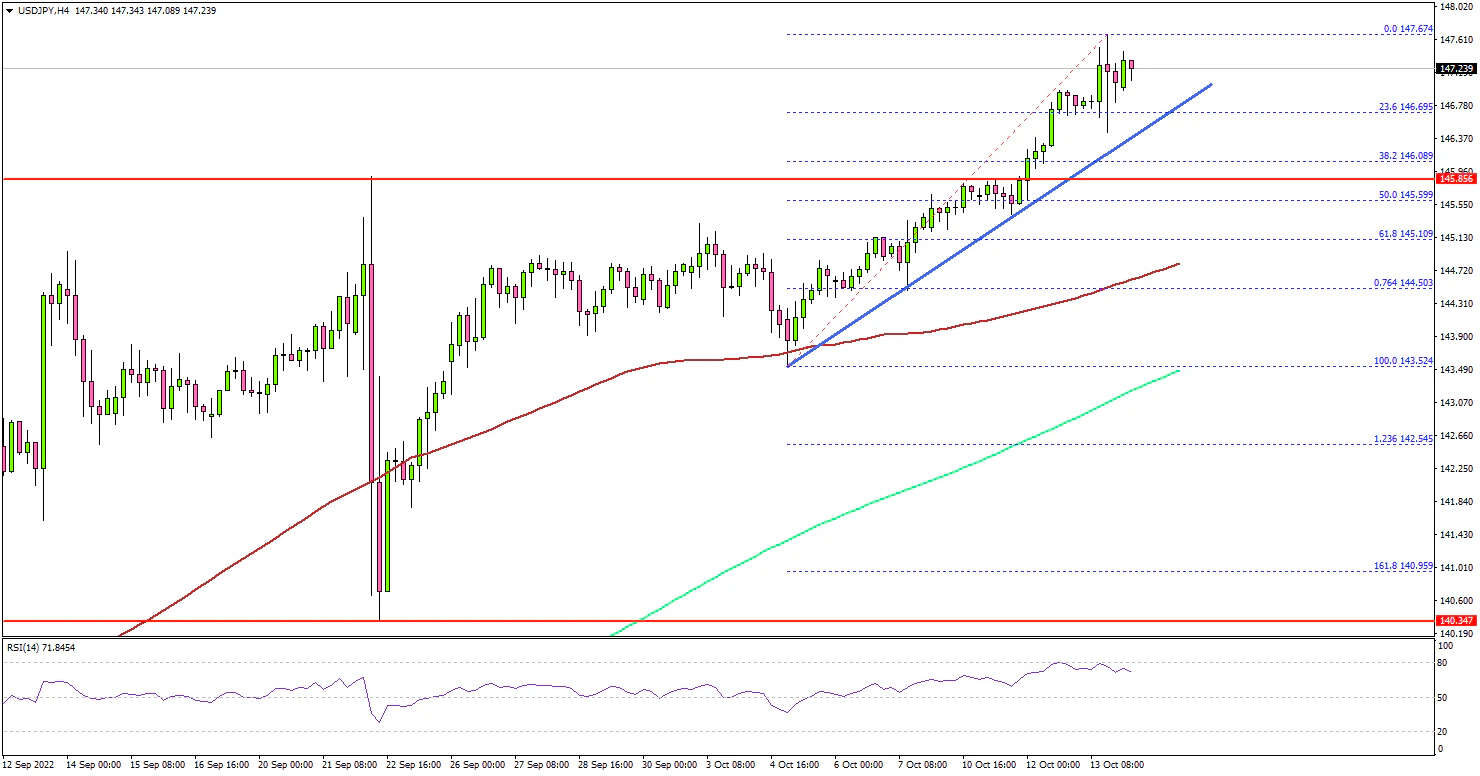Viewport: 1480px width, 776px height.
Task: Click the current price tag 147.239
Action: (x=1456, y=70)
